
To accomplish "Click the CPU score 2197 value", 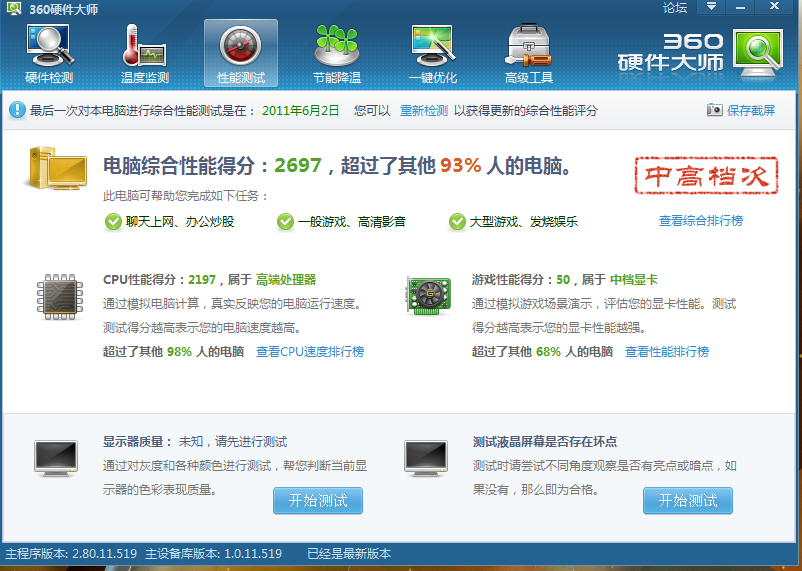I will click(202, 280).
